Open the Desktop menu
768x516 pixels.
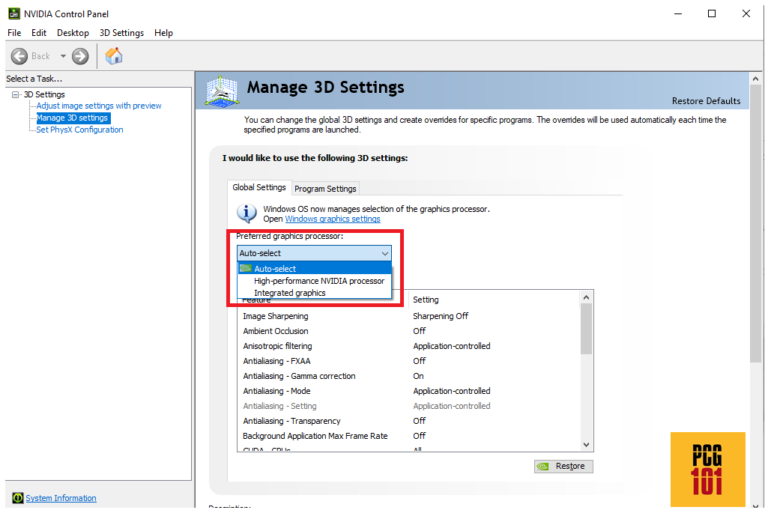coord(73,33)
